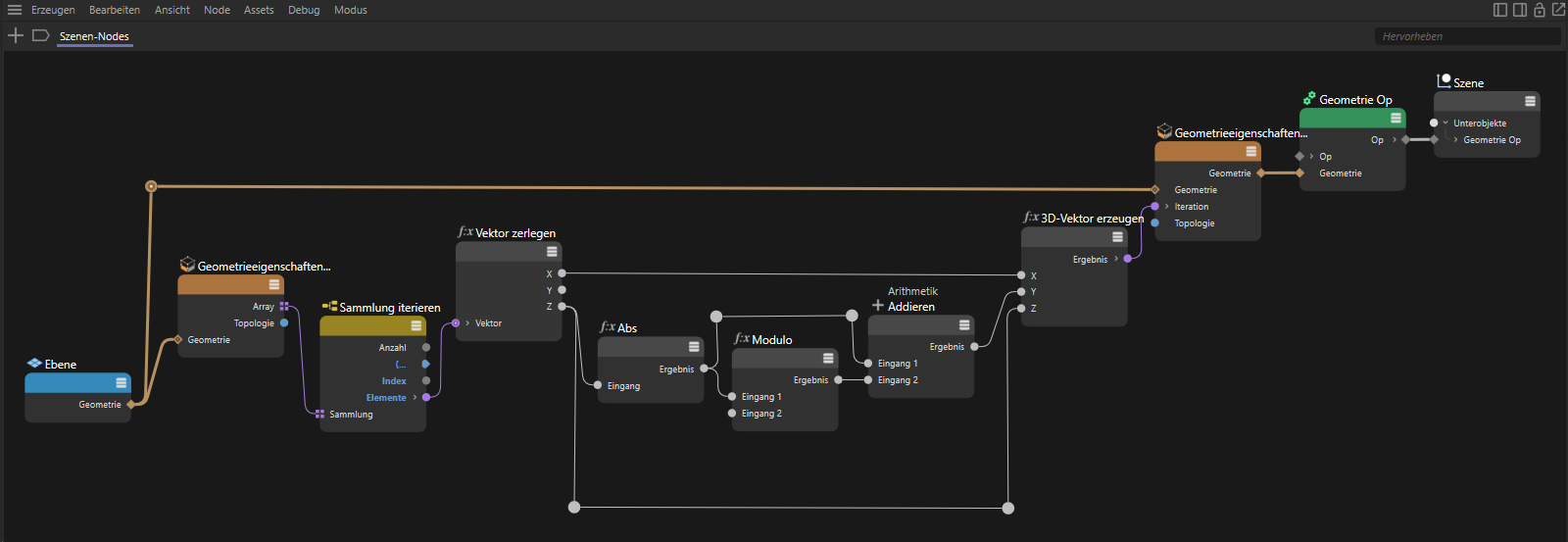Click cube icon of right Geometrieeigenschaften node
This screenshot has height=542, width=1568.
(x=1164, y=131)
